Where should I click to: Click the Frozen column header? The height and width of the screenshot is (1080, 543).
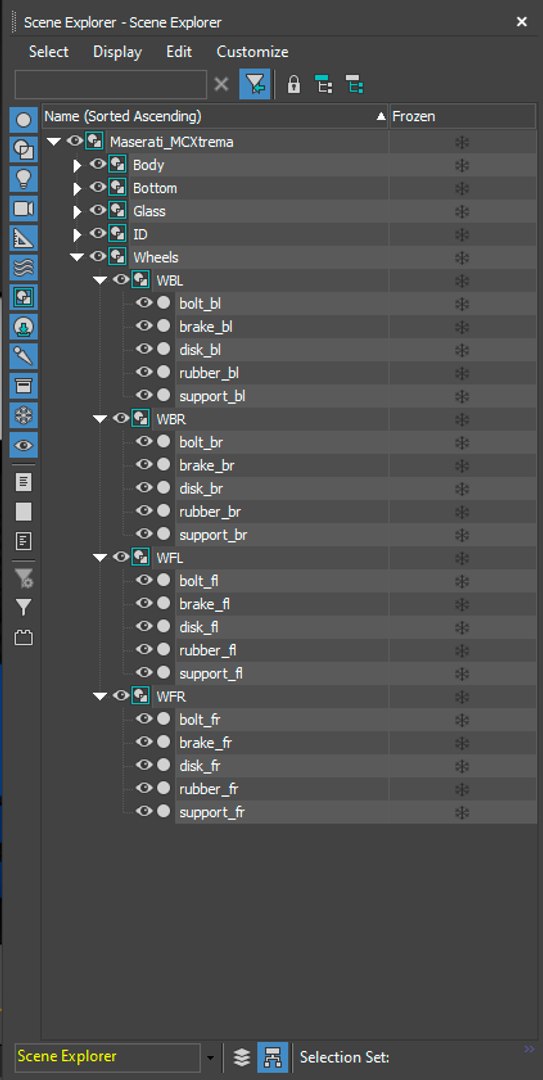click(462, 116)
